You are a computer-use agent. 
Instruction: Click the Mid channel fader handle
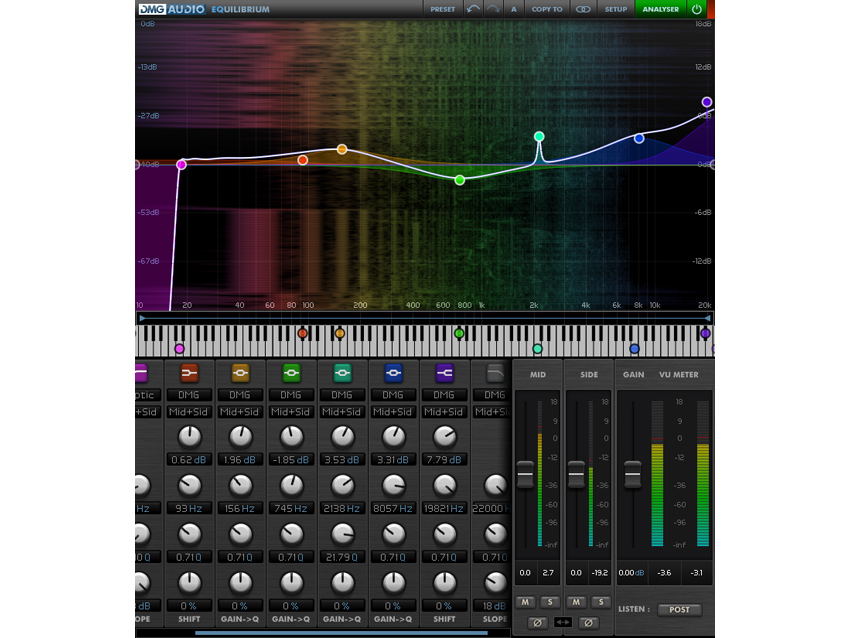(525, 474)
